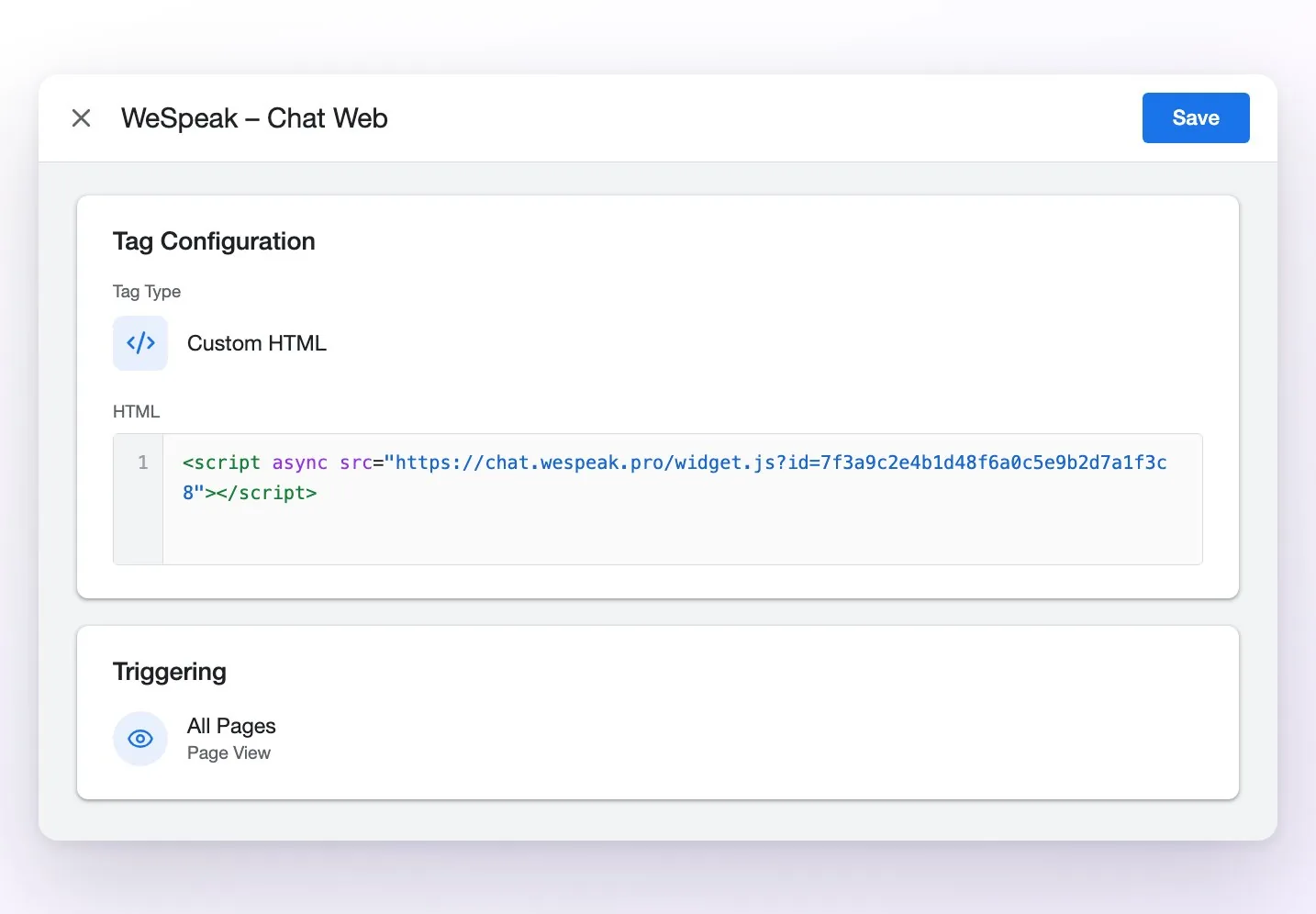This screenshot has width=1316, height=914.
Task: Click the Triggering section heading
Action: (x=170, y=672)
